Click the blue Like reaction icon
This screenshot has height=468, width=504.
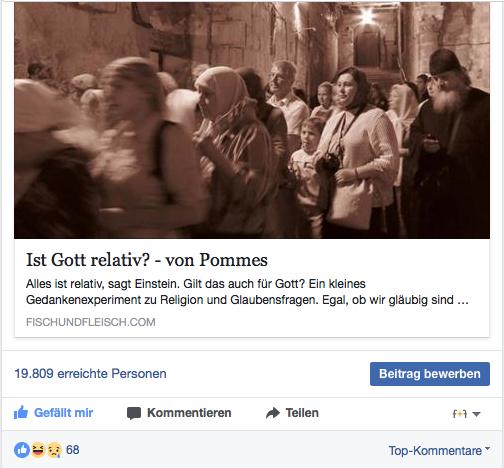22,450
